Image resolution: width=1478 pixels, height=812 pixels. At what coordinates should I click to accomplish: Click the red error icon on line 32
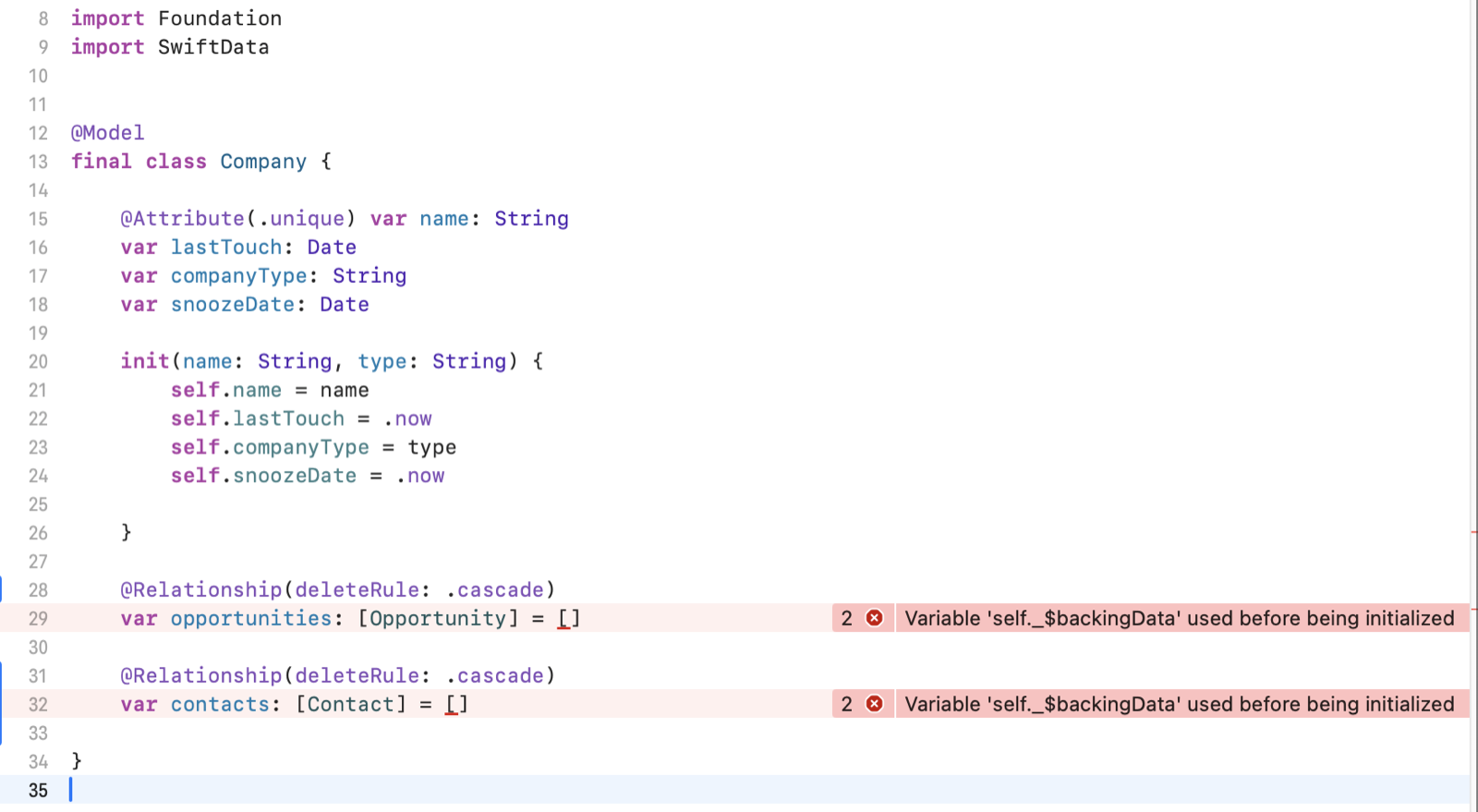874,704
